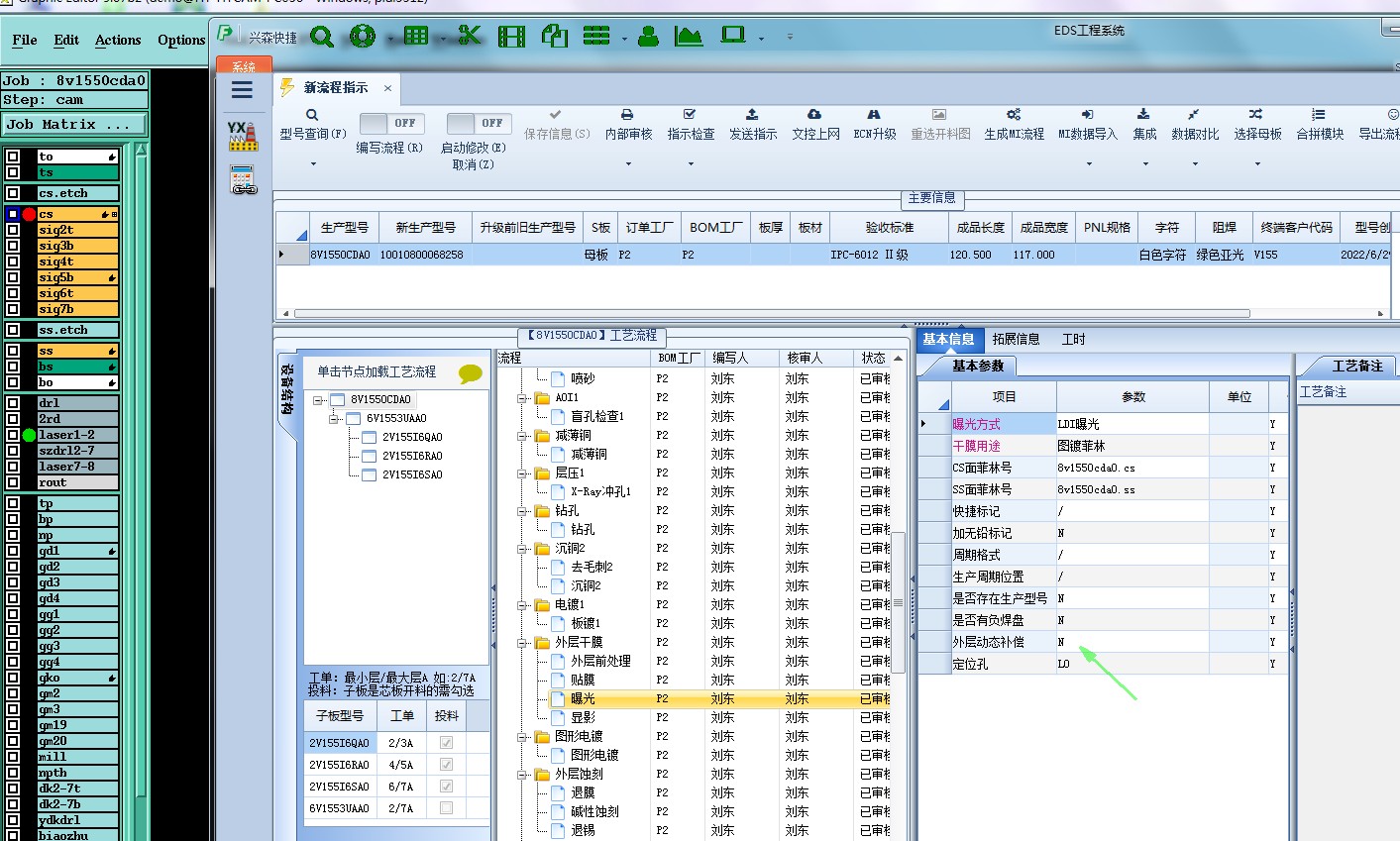1400x841 pixels.
Task: Collapse the 层压1 process folder
Action: click(x=522, y=473)
